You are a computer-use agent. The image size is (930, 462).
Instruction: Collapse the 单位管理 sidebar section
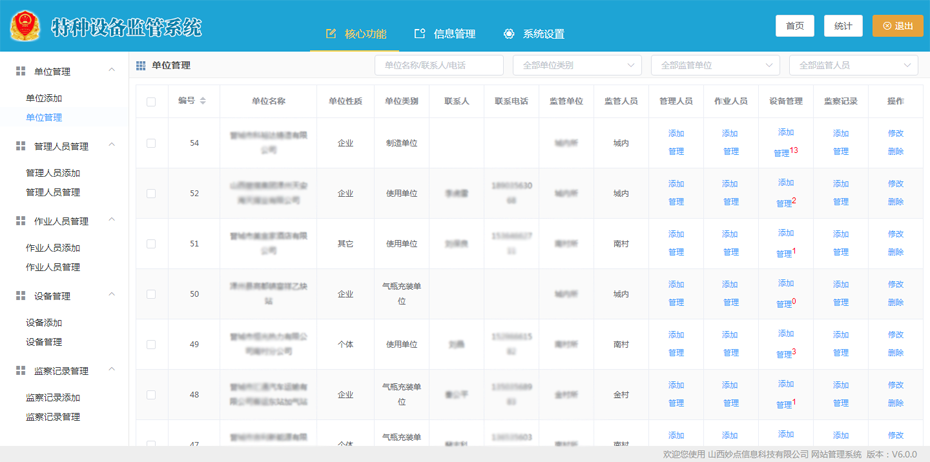click(x=112, y=71)
